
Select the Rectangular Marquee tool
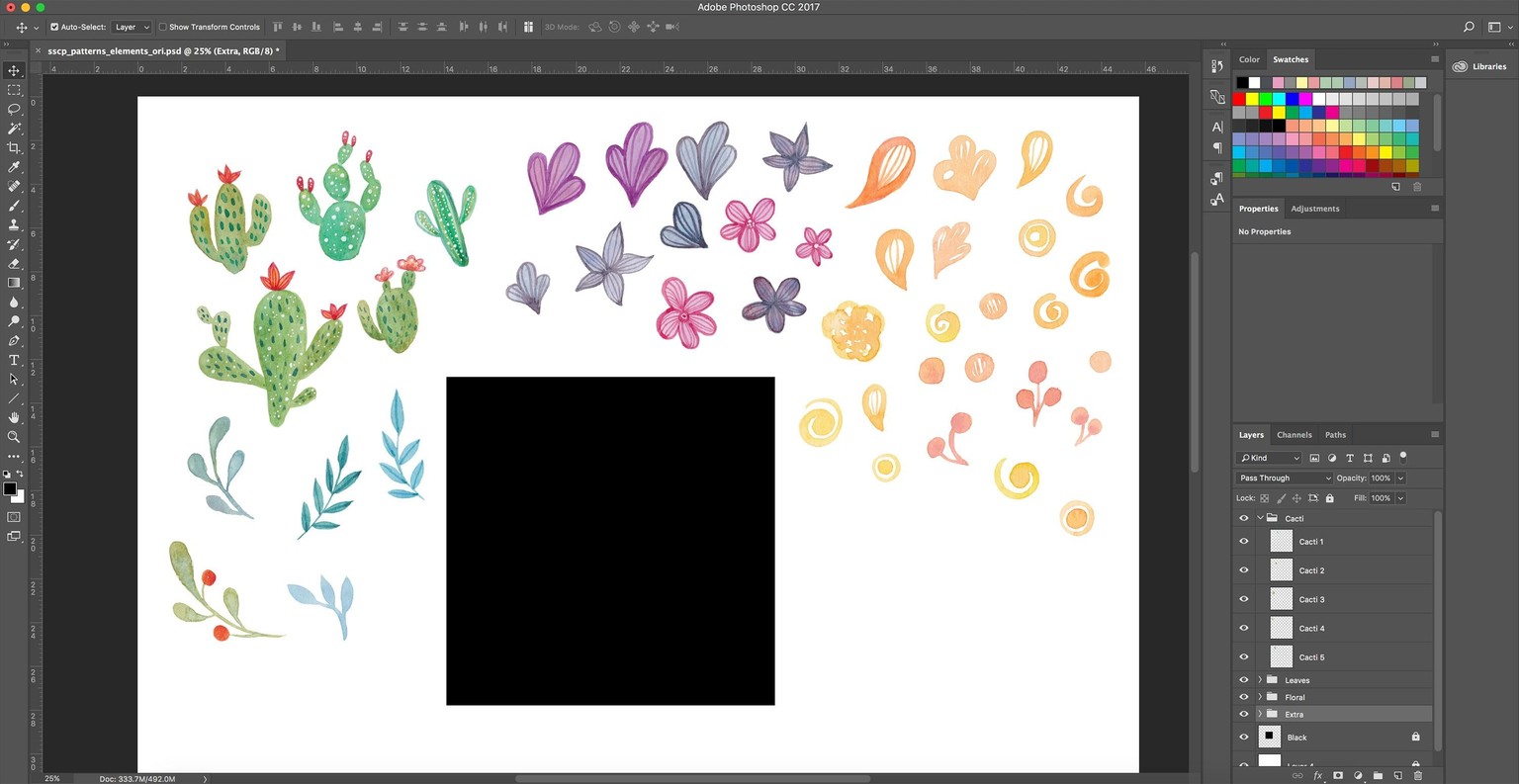pyautogui.click(x=14, y=90)
